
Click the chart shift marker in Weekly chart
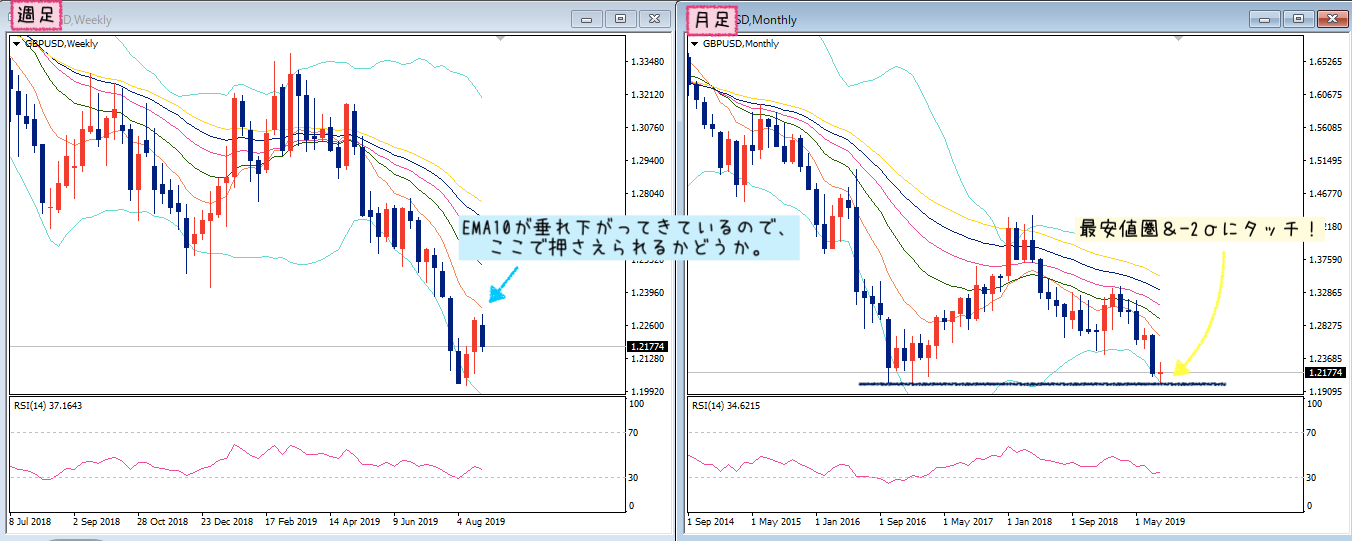click(x=500, y=39)
